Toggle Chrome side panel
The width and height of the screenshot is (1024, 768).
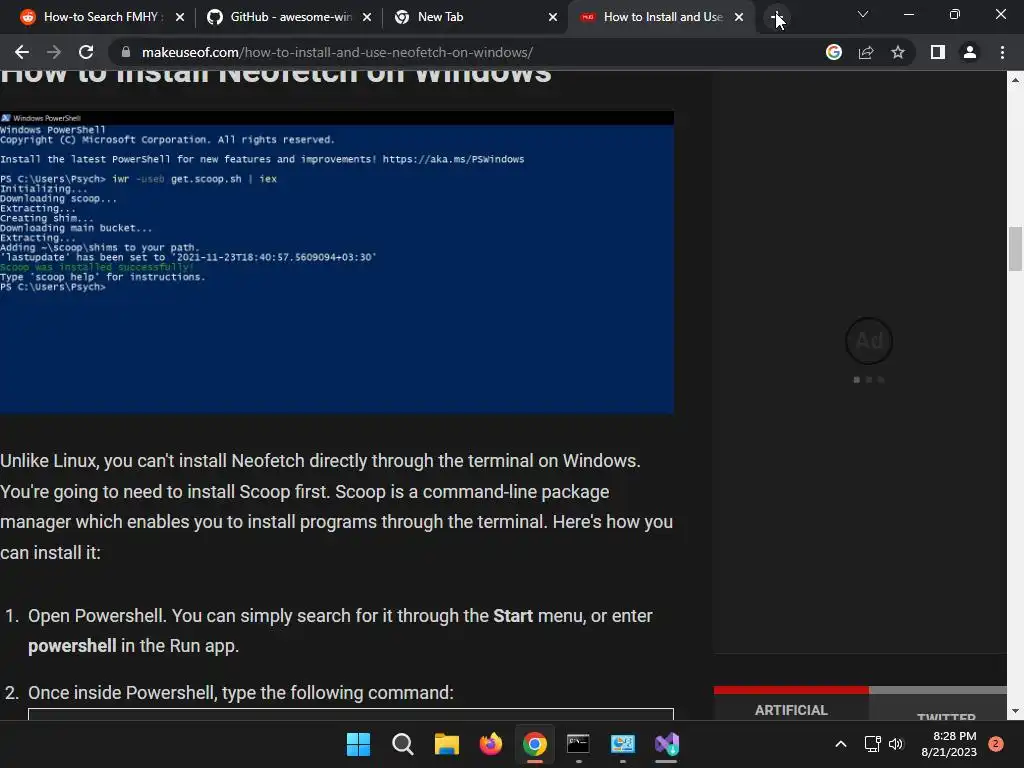coord(938,52)
